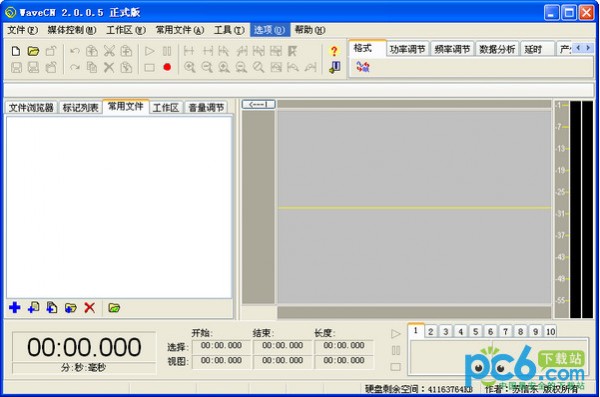Pause playback using the toolbar pause icon
Viewport: 600px width, 397px height.
(167, 51)
